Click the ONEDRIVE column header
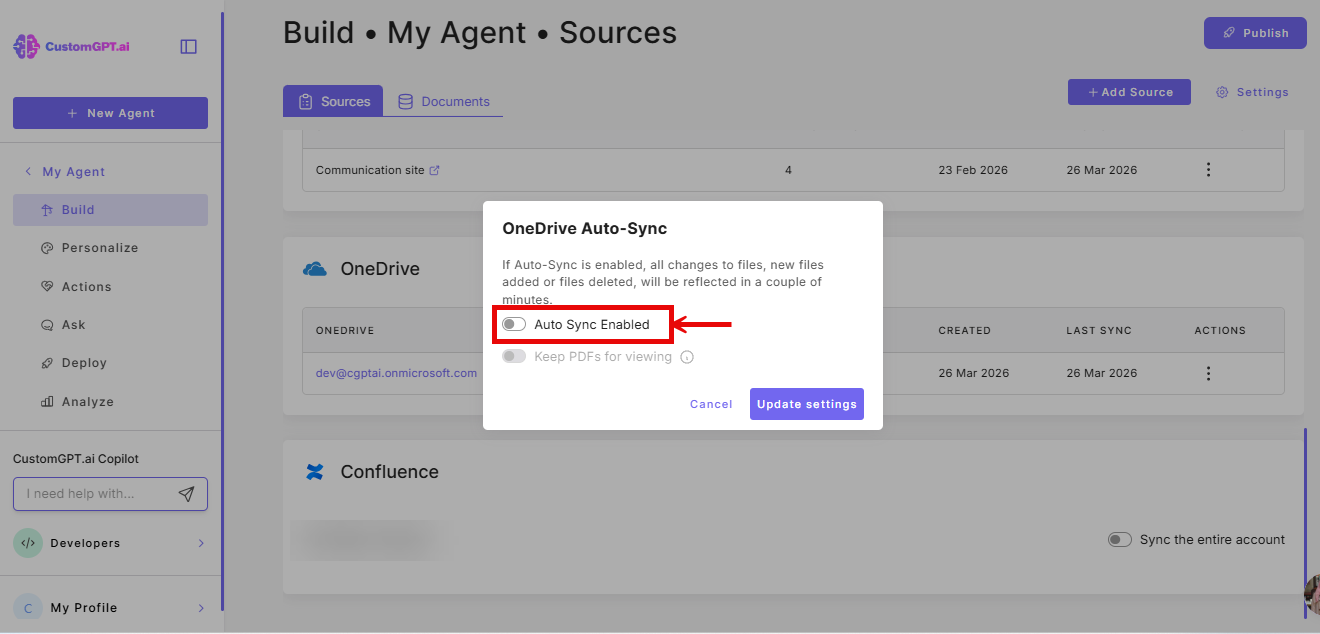Screen dimensions: 1320x634 pyautogui.click(x=345, y=330)
